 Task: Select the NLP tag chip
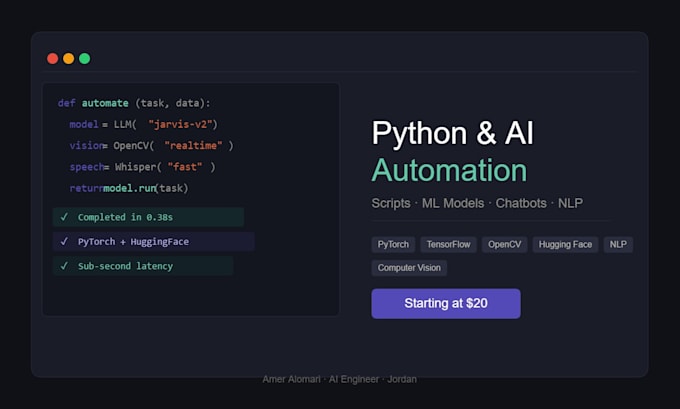(x=618, y=245)
